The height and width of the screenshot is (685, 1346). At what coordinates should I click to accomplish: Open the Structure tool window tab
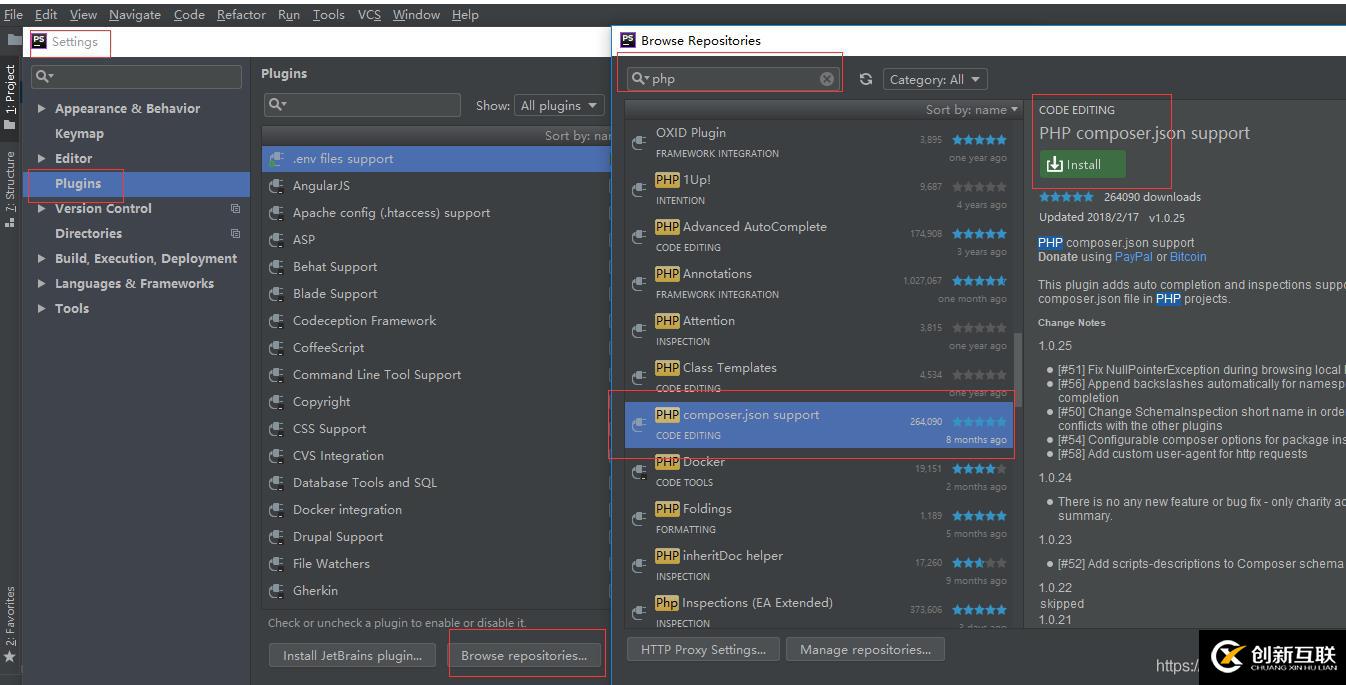click(x=10, y=190)
